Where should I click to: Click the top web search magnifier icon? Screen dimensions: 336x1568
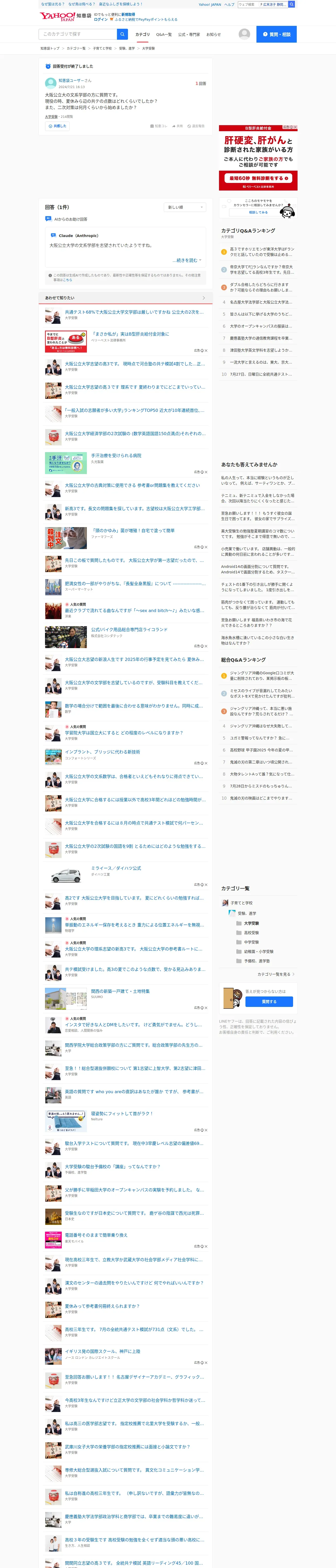[x=292, y=4]
